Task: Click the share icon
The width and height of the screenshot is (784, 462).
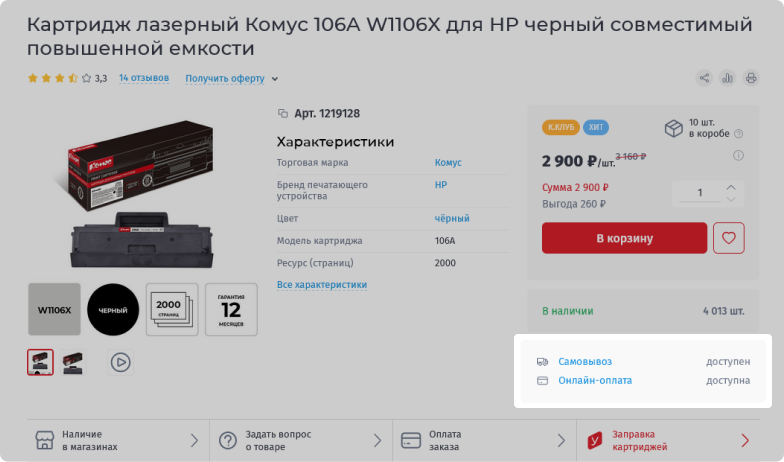Action: click(x=704, y=78)
